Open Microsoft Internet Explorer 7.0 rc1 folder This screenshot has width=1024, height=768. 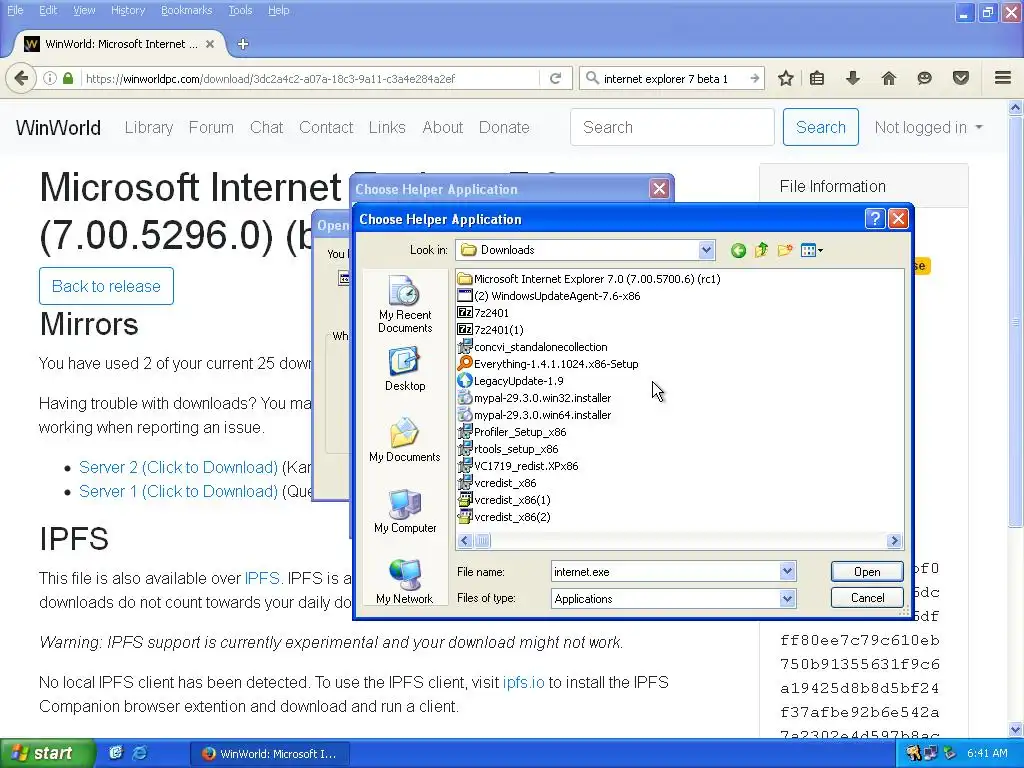(589, 279)
